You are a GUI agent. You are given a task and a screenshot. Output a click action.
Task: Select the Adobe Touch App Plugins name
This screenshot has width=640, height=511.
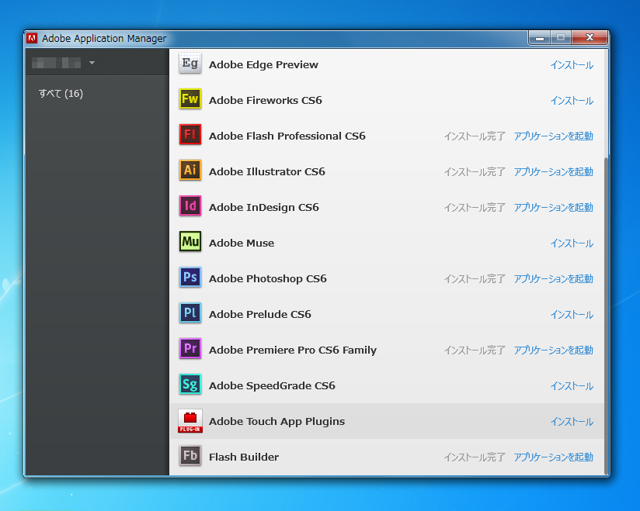(277, 421)
